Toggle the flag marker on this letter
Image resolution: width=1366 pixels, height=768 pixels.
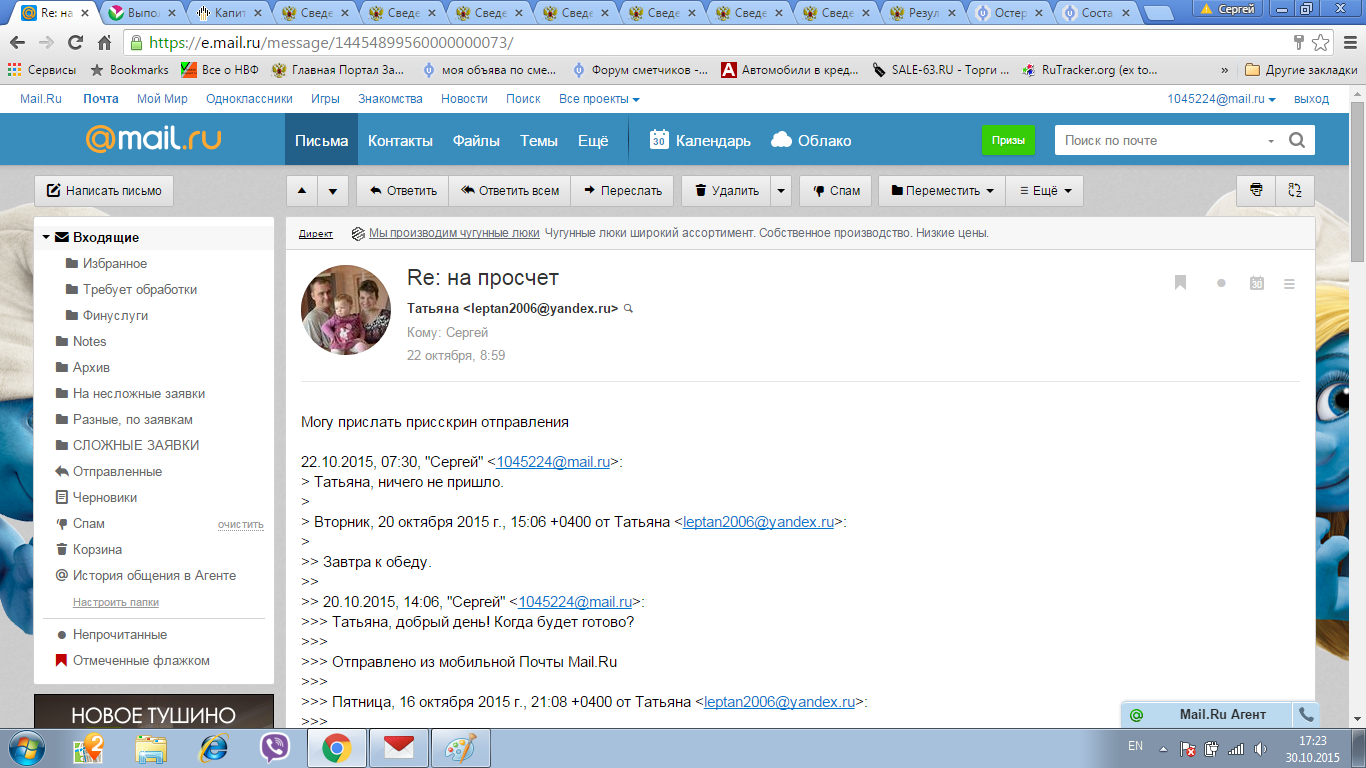(x=1180, y=284)
